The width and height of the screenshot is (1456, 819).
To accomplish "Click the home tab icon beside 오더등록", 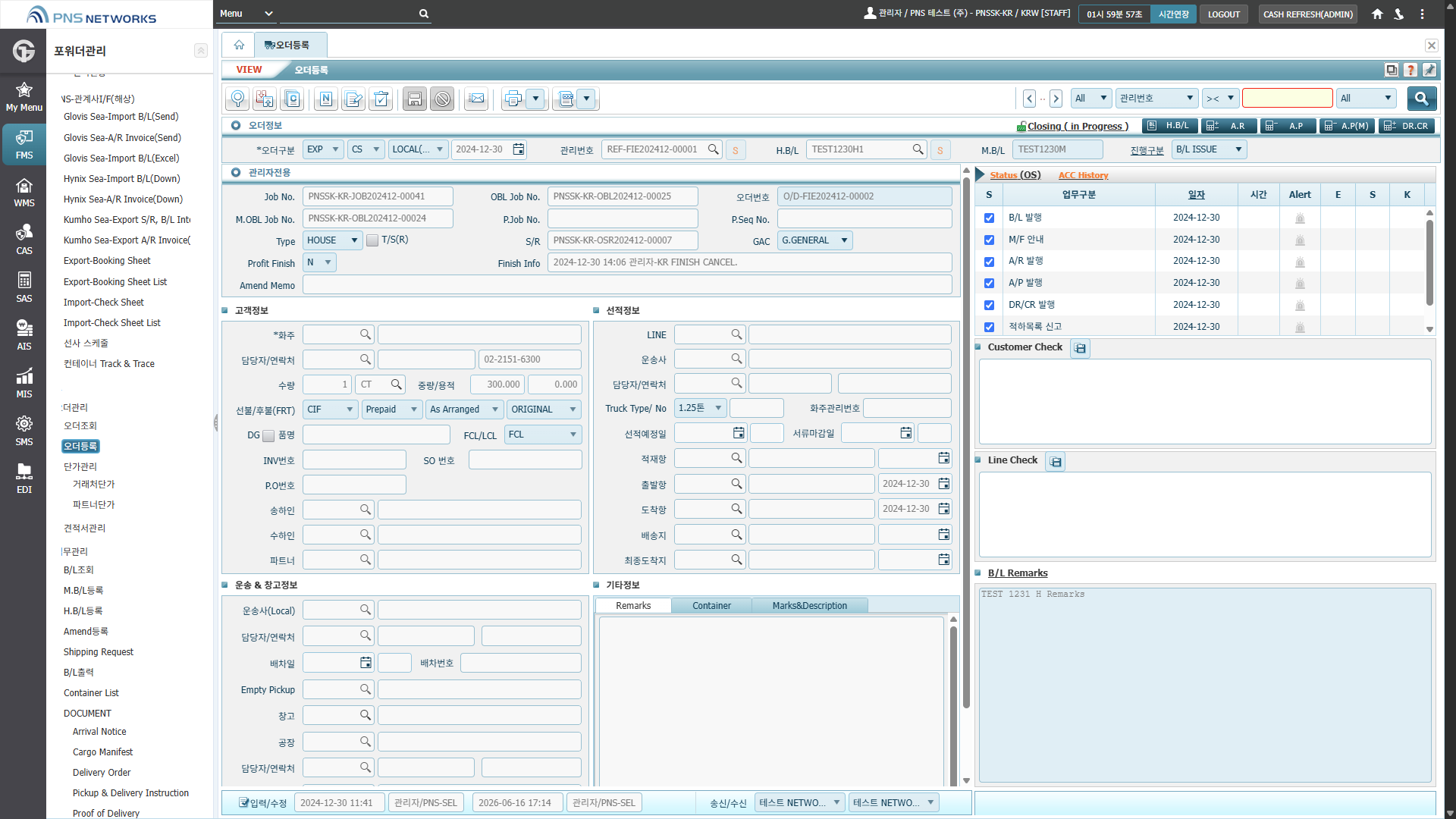I will 239,45.
